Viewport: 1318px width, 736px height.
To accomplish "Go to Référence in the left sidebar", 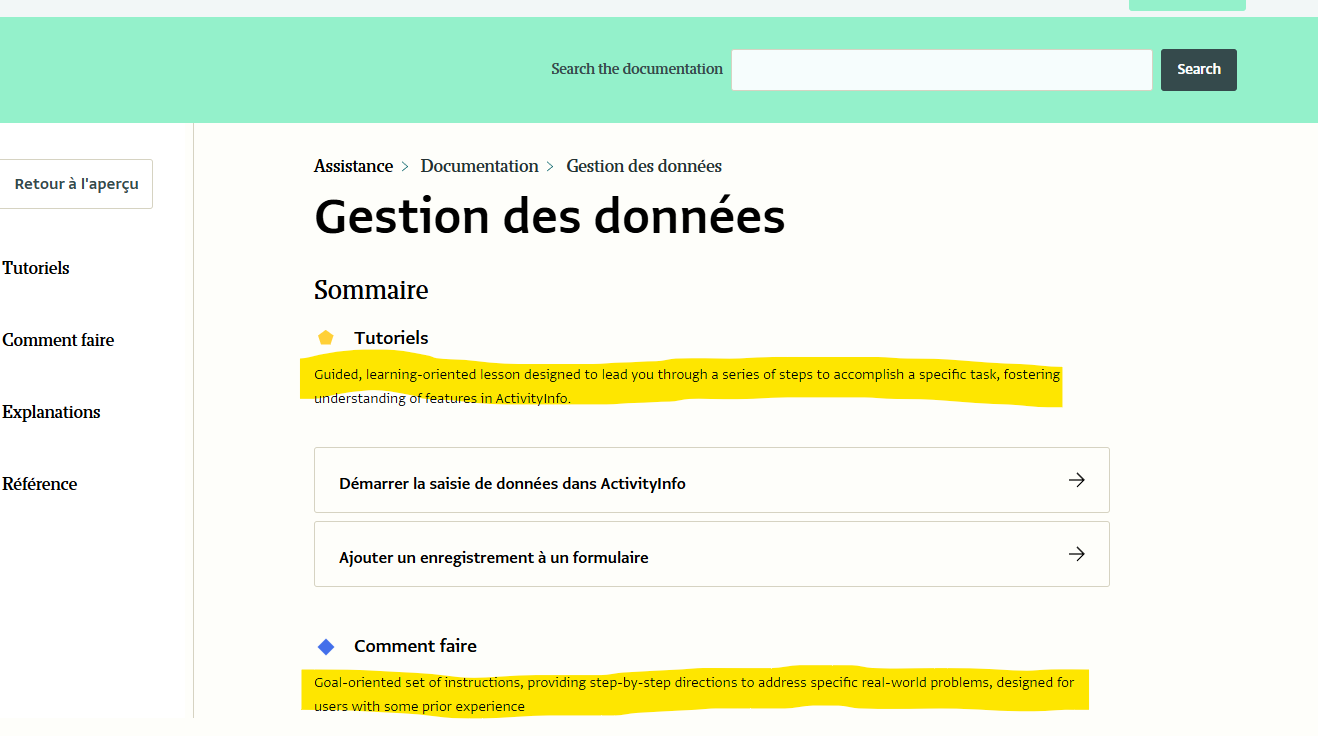I will (x=40, y=484).
